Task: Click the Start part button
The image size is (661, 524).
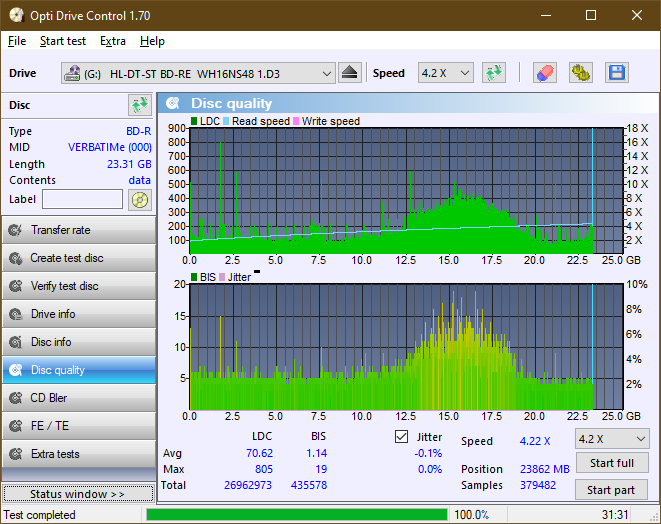Action: pos(611,490)
